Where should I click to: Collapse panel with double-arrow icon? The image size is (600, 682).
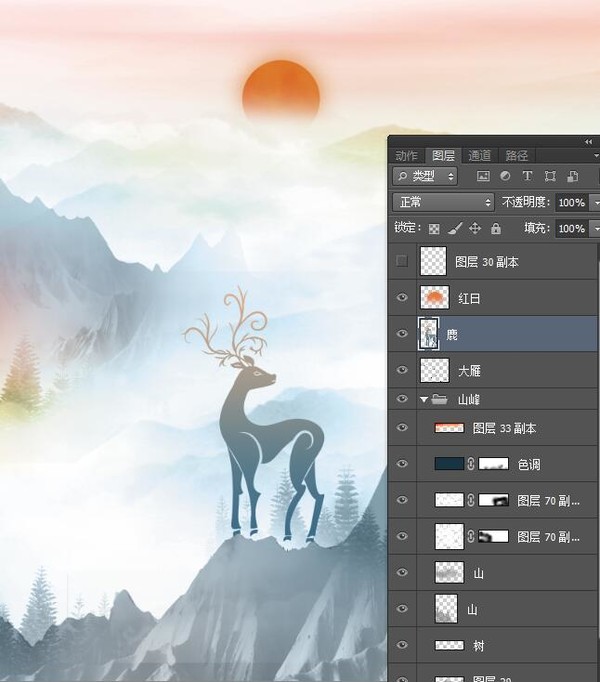point(588,142)
